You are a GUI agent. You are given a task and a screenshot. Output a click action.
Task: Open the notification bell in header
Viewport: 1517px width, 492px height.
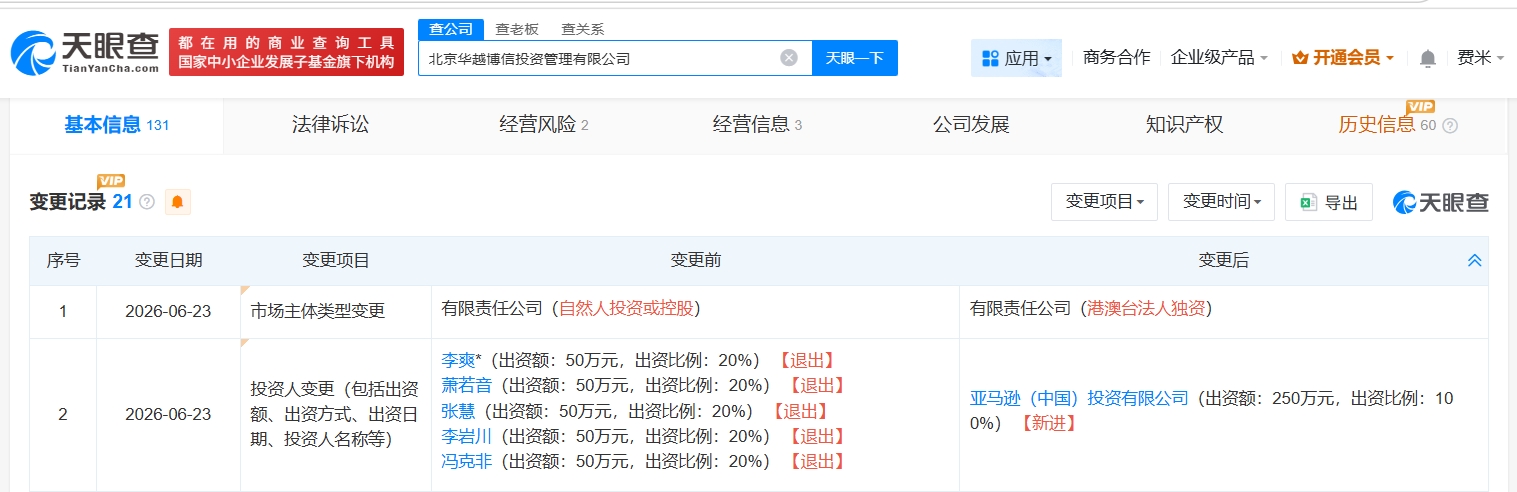(x=1427, y=58)
